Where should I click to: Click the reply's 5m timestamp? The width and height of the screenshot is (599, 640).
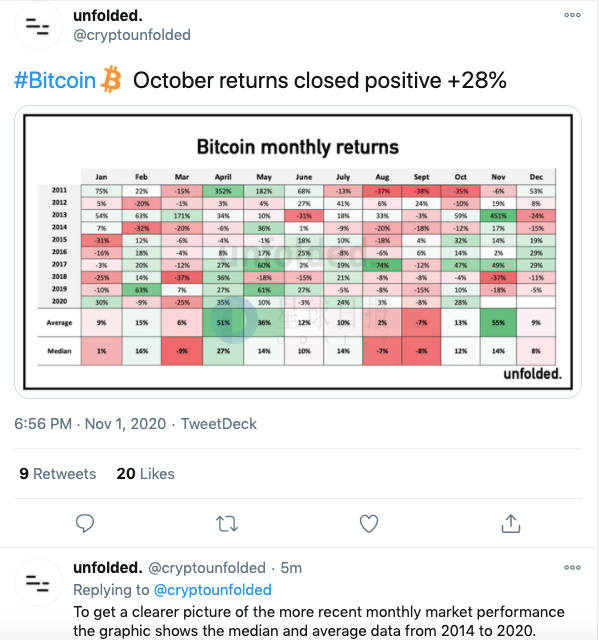[x=291, y=568]
